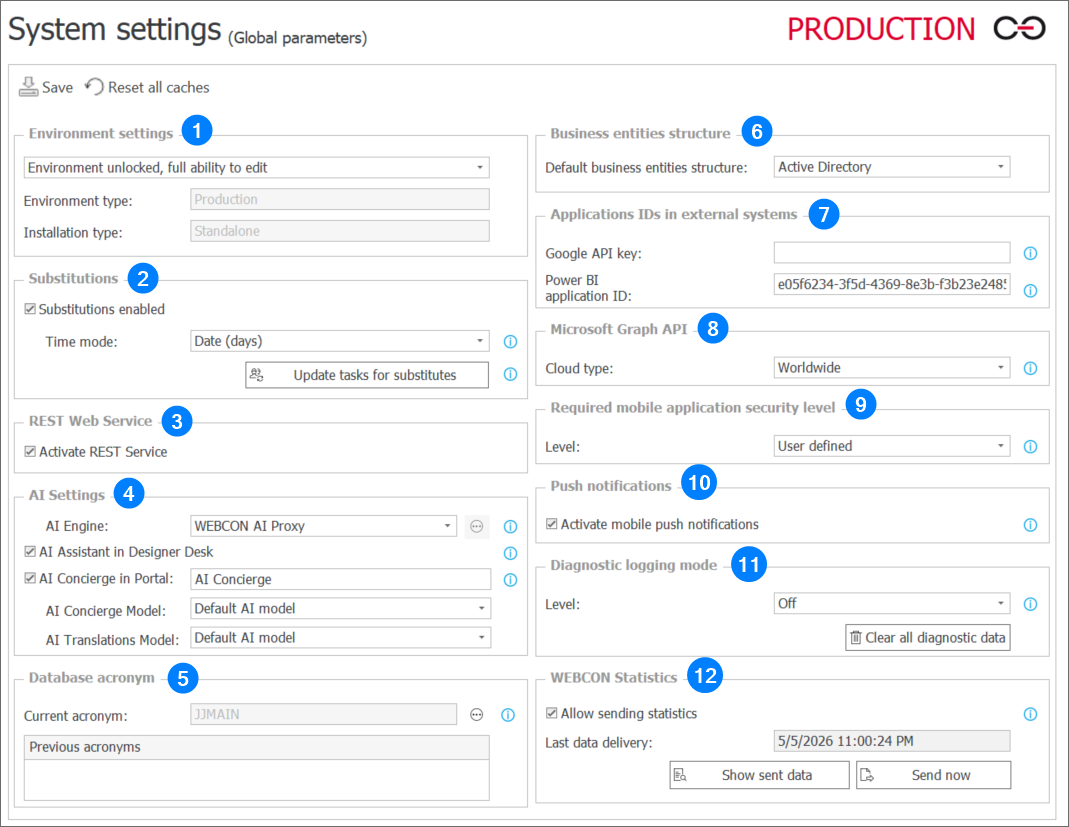
Task: Click the PRODUCTION environment label
Action: [x=881, y=29]
